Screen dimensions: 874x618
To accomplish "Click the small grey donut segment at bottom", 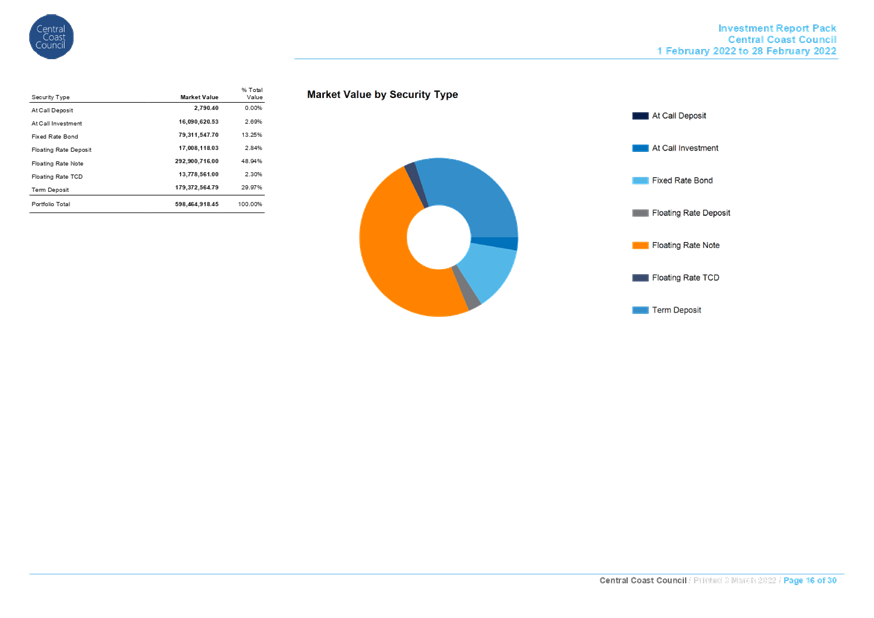I will pos(468,297).
